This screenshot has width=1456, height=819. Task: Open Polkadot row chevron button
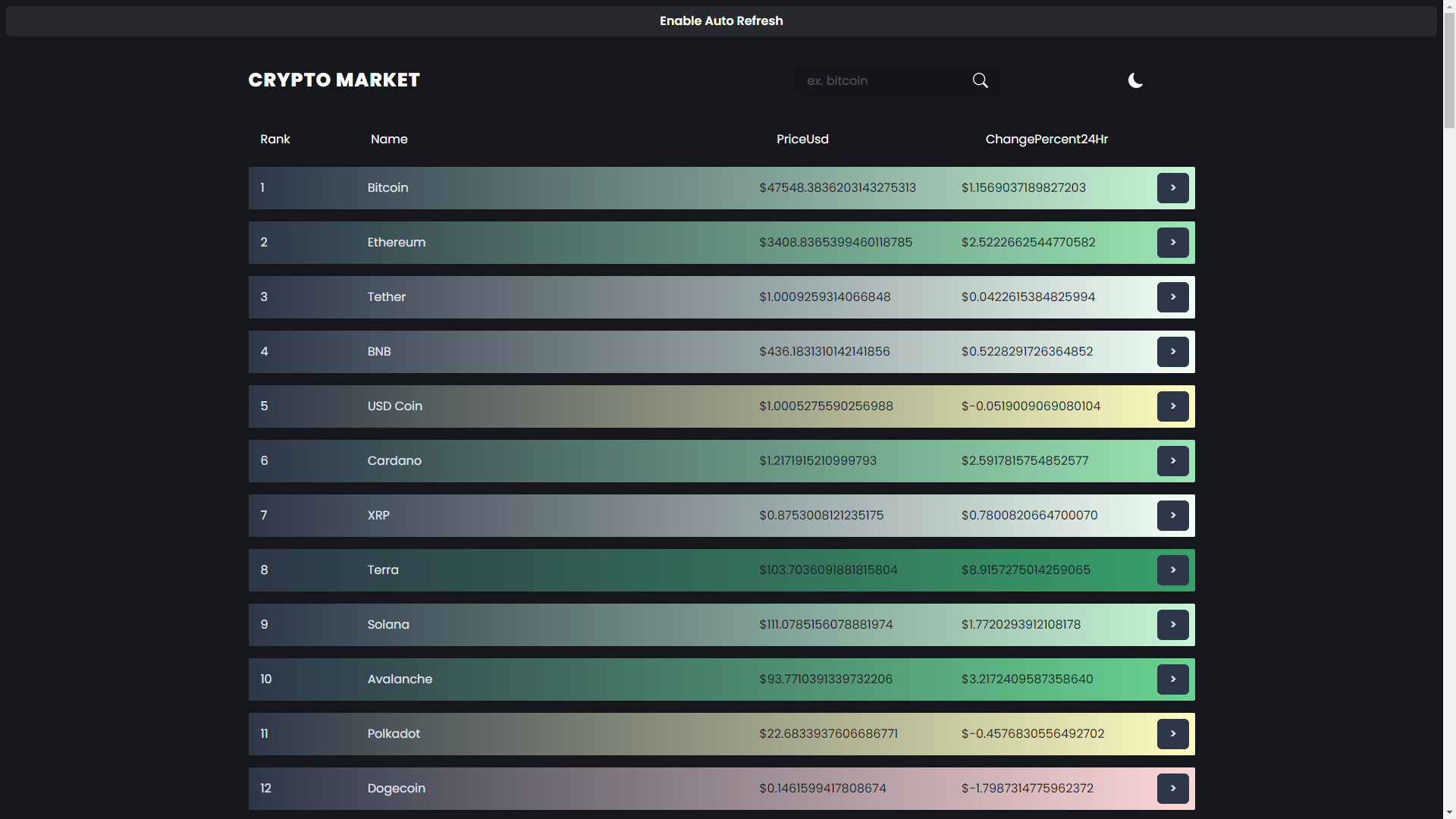click(1173, 734)
